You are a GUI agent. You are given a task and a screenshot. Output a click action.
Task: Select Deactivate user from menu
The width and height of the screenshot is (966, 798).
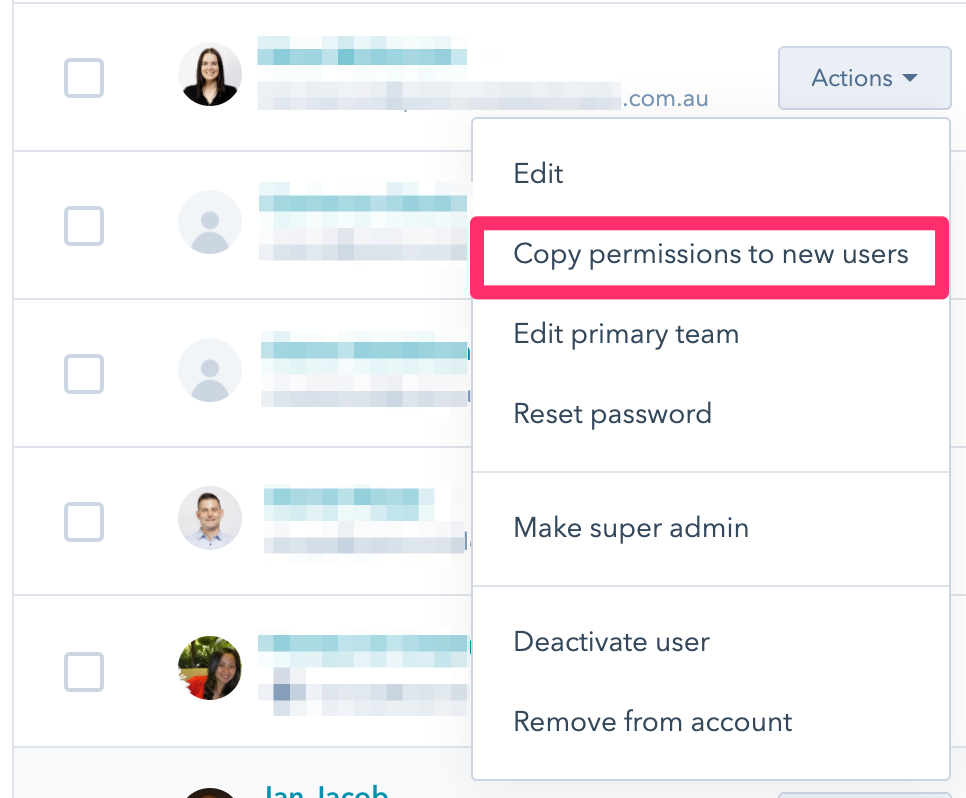611,641
